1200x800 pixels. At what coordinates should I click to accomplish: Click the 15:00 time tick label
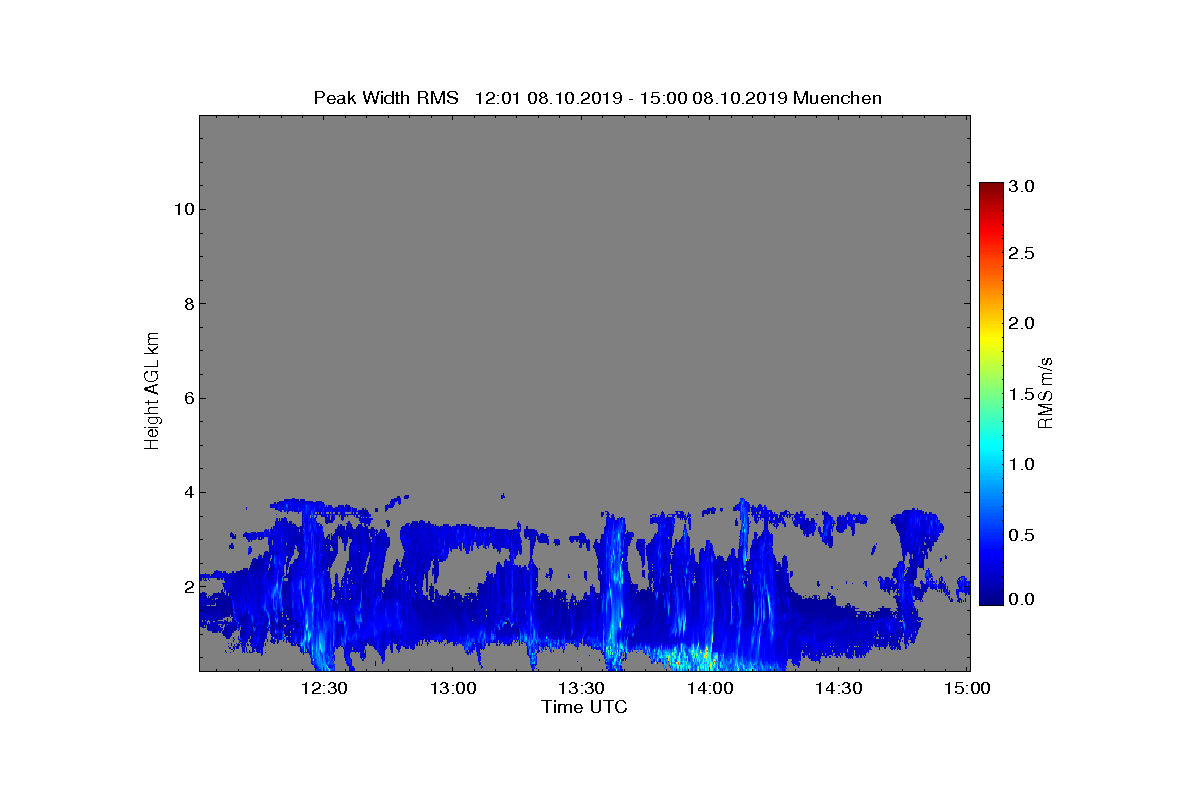[968, 688]
